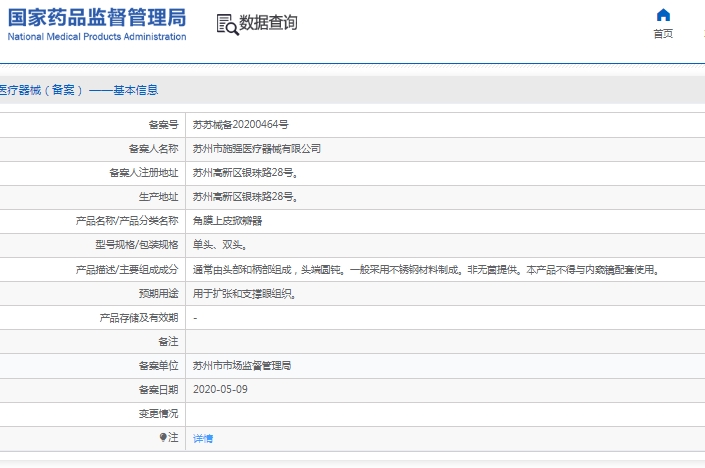Select the company name 苏州市施强医疗器械有限公司
The width and height of the screenshot is (705, 468).
257,149
